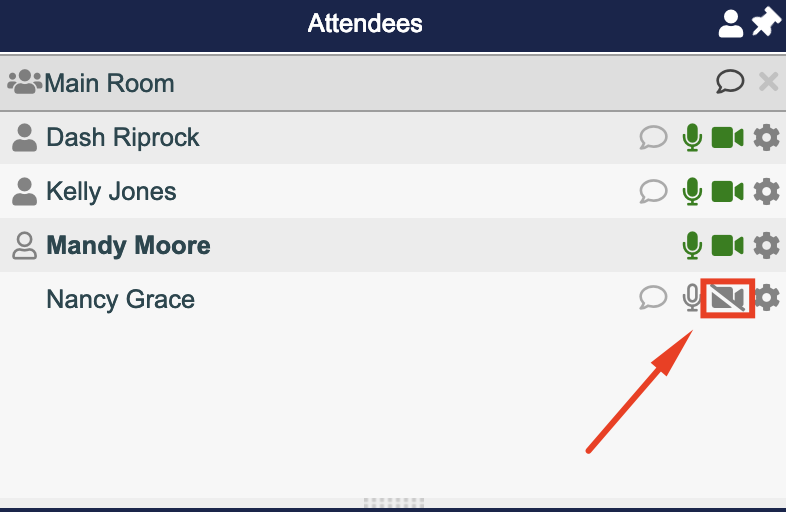This screenshot has height=512, width=786.
Task: Enable Nancy Grace's microphone
Action: click(x=691, y=298)
